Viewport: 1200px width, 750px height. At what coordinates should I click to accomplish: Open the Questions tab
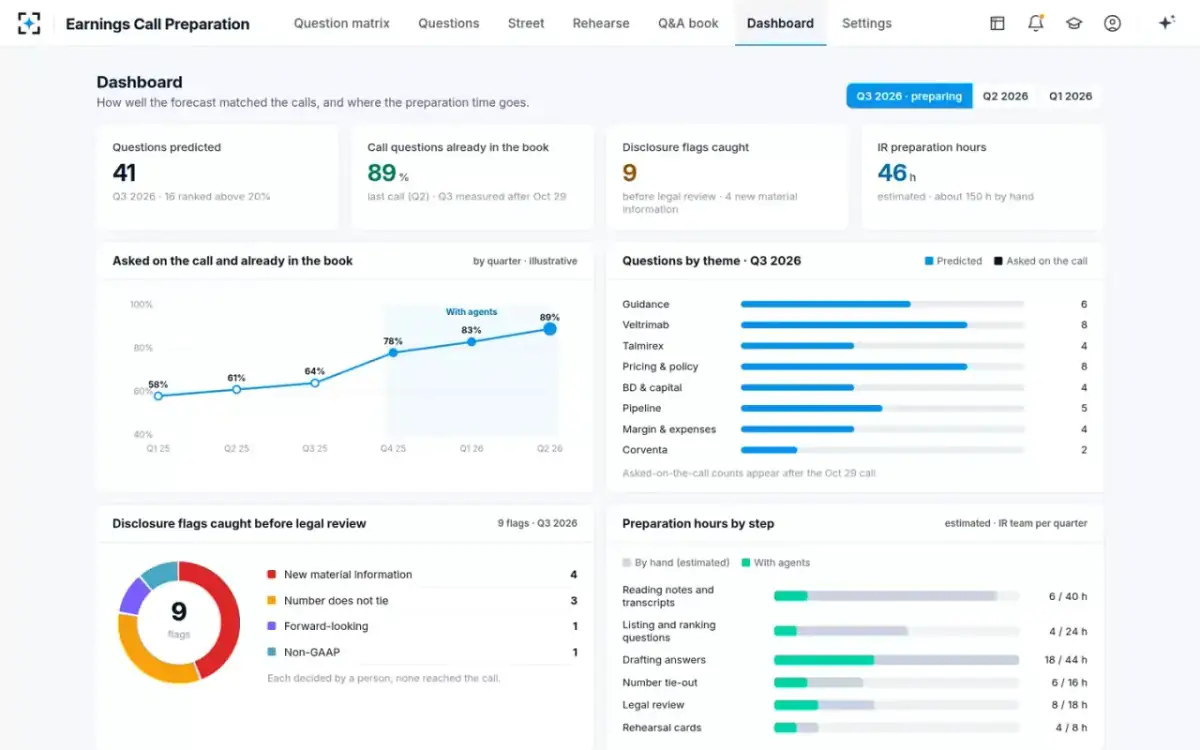(x=448, y=23)
